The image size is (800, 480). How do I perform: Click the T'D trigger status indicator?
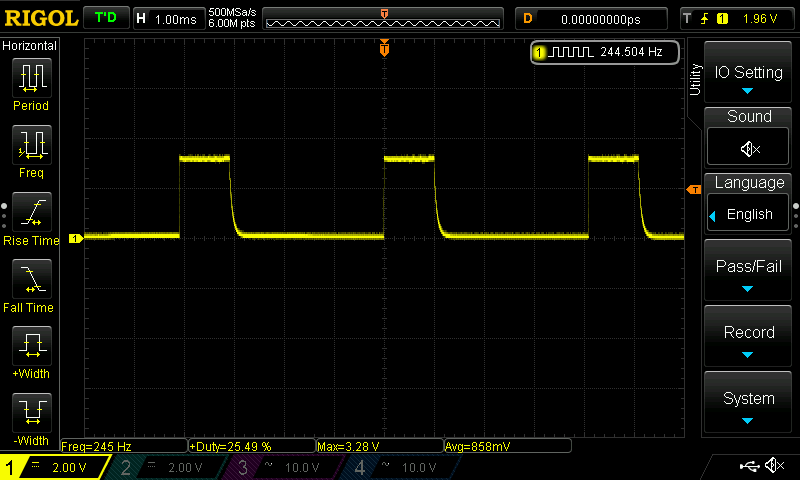[x=106, y=18]
